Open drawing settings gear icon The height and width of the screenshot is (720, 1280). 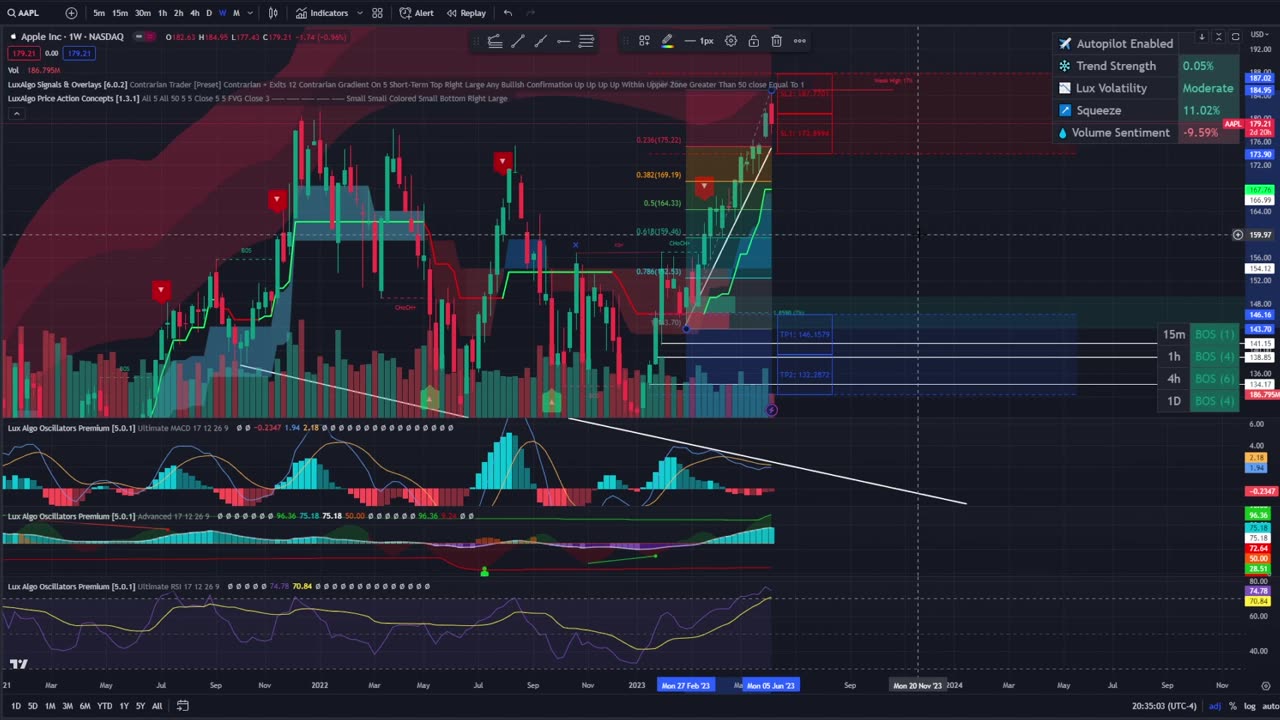(731, 41)
